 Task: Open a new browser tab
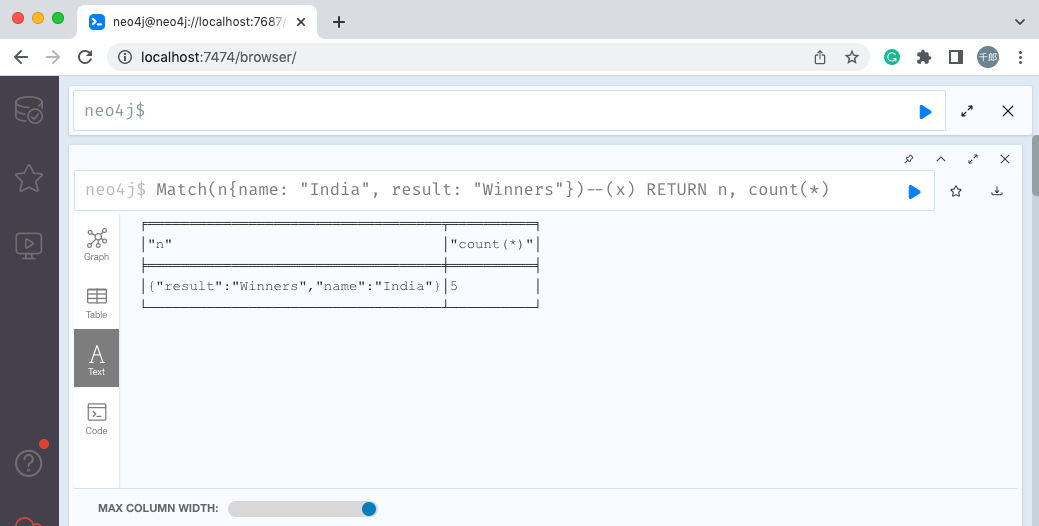[x=339, y=22]
